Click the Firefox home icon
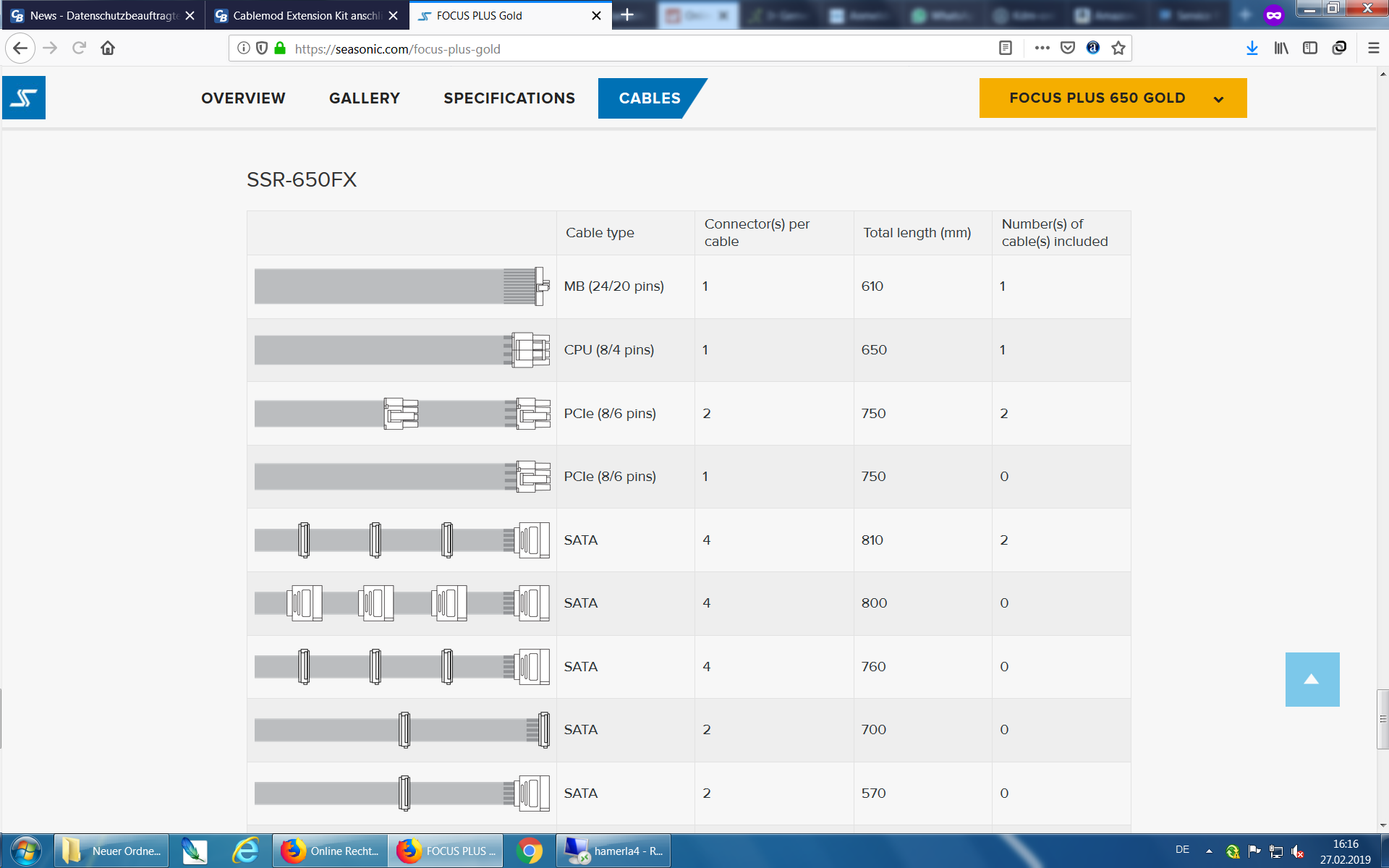1389x868 pixels. click(x=108, y=48)
